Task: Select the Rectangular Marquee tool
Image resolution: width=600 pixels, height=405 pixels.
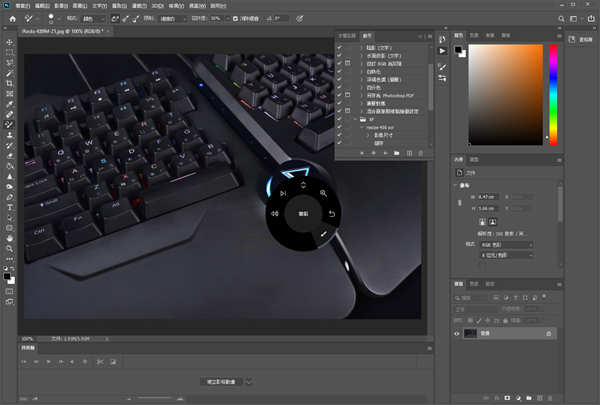Action: click(10, 52)
